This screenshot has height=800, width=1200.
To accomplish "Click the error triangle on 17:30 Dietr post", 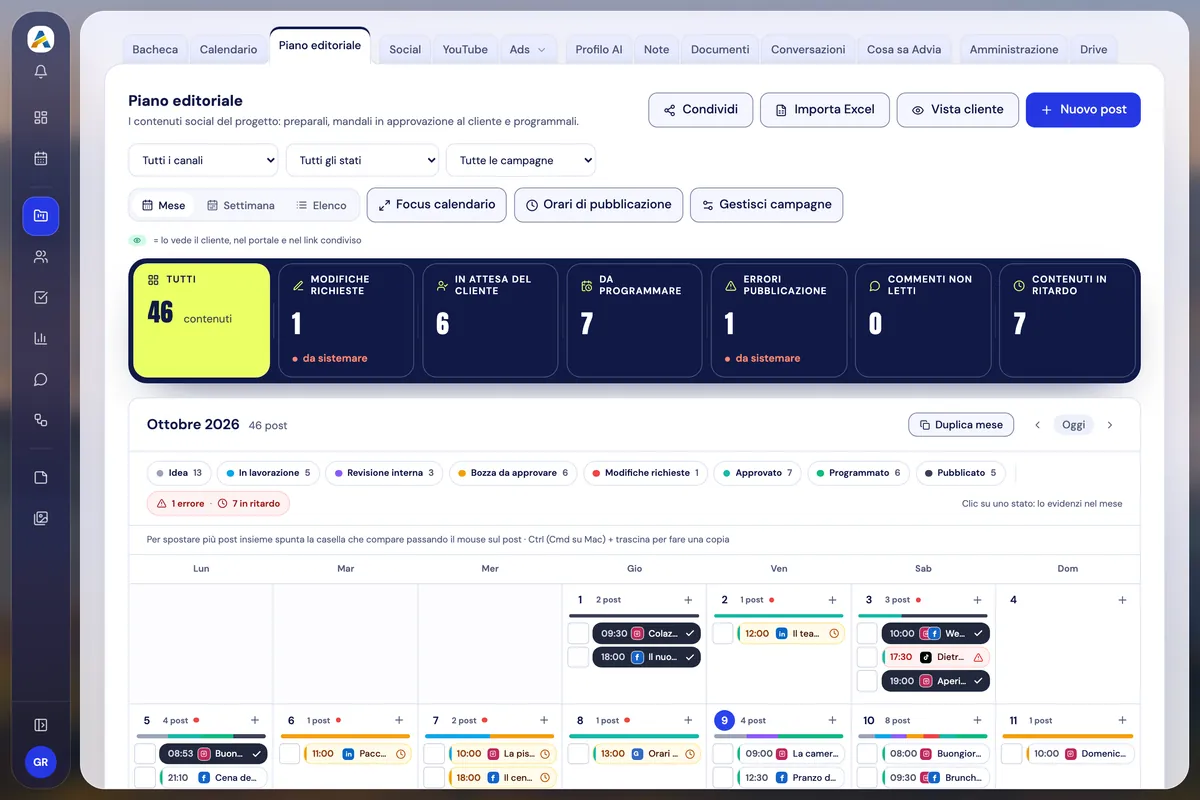I will pos(977,657).
